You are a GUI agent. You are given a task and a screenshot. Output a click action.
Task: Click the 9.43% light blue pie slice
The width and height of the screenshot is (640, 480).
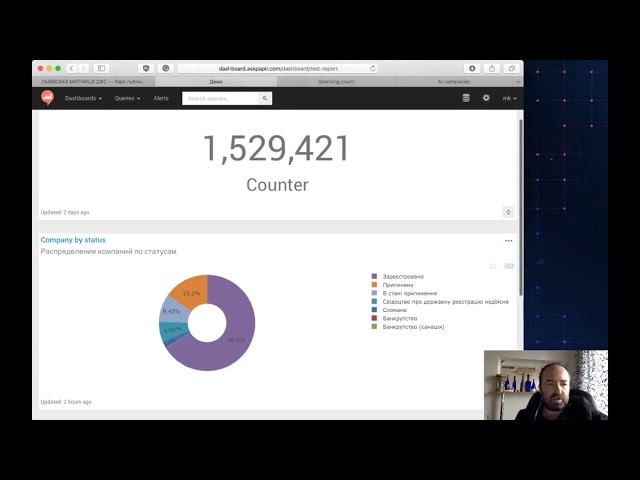(172, 311)
